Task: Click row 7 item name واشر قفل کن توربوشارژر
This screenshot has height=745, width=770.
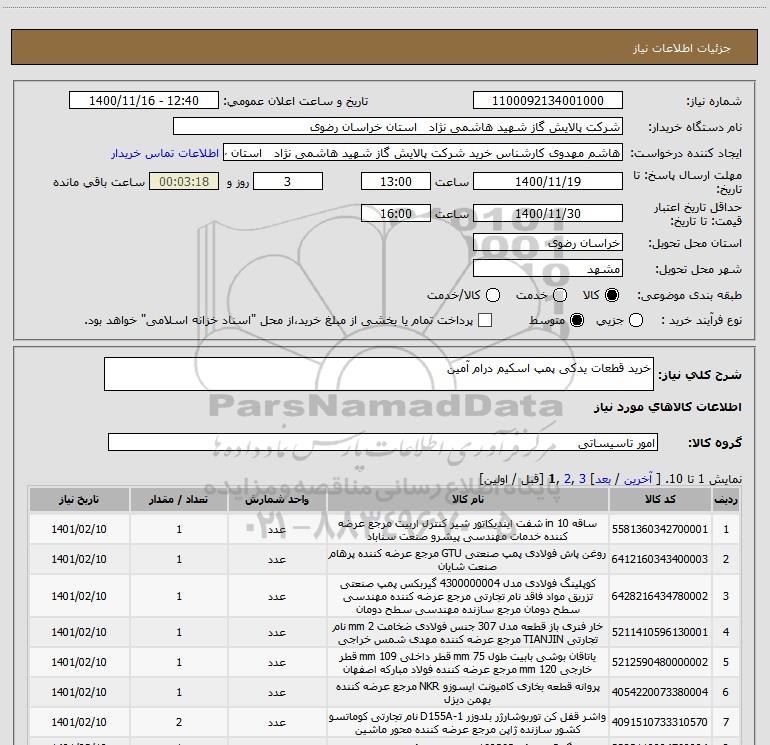Action: (x=468, y=723)
